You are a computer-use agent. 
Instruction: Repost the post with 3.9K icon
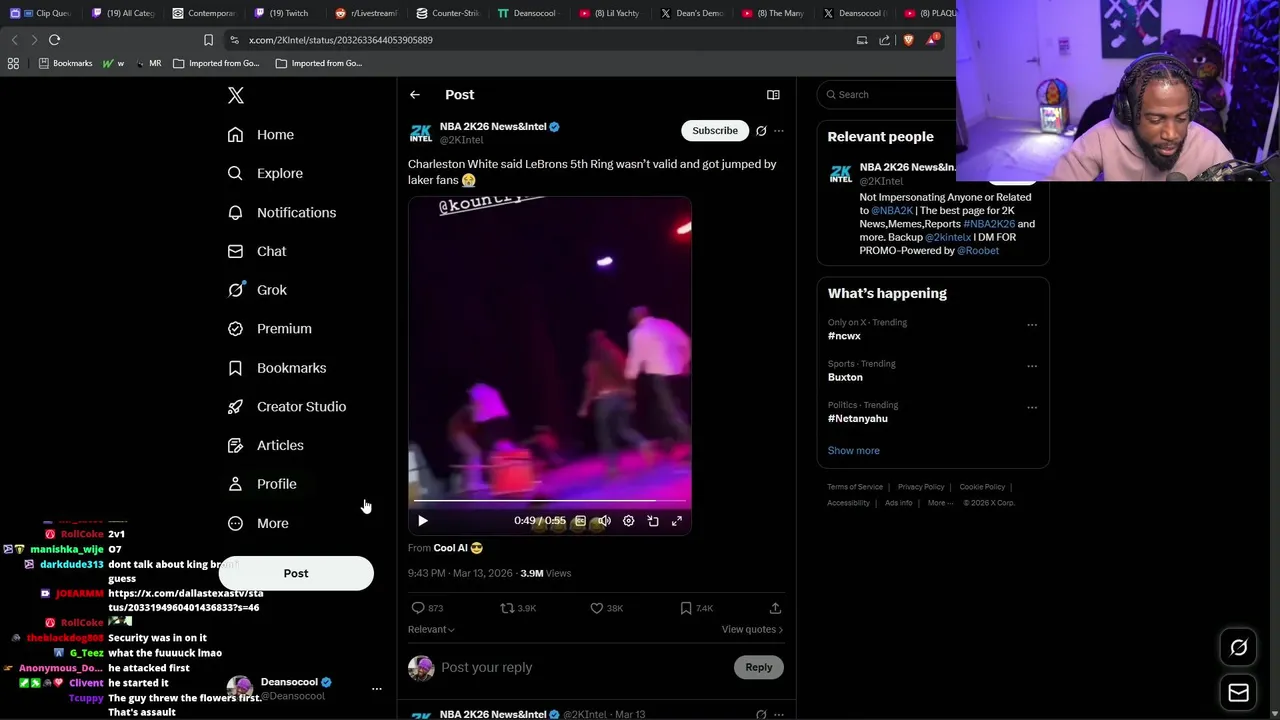coord(518,608)
